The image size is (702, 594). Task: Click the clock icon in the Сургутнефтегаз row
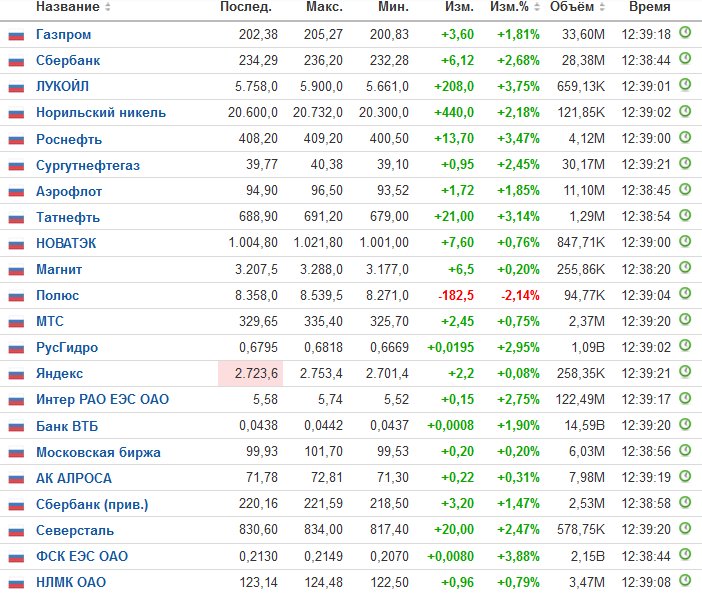pyautogui.click(x=685, y=163)
